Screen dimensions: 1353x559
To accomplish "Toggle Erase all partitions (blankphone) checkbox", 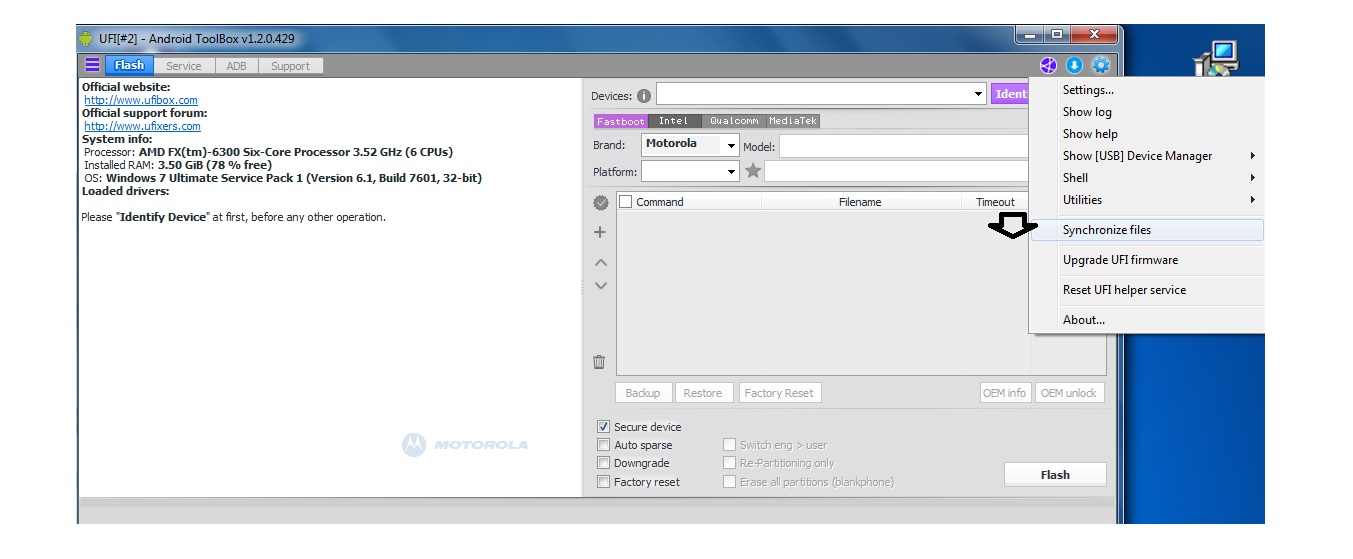I will pyautogui.click(x=729, y=482).
